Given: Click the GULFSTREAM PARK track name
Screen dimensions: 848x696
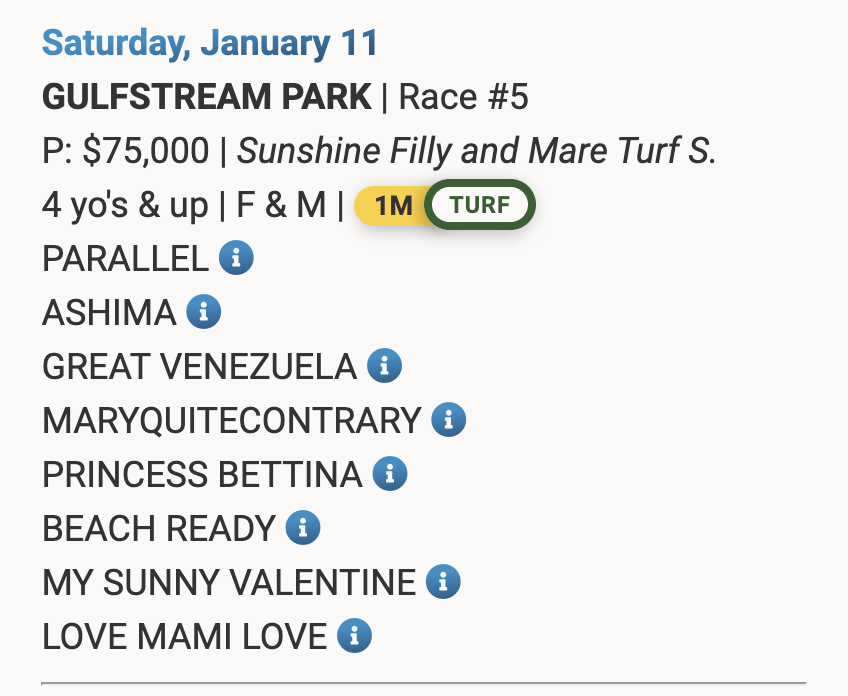Looking at the screenshot, I should click(x=207, y=98).
